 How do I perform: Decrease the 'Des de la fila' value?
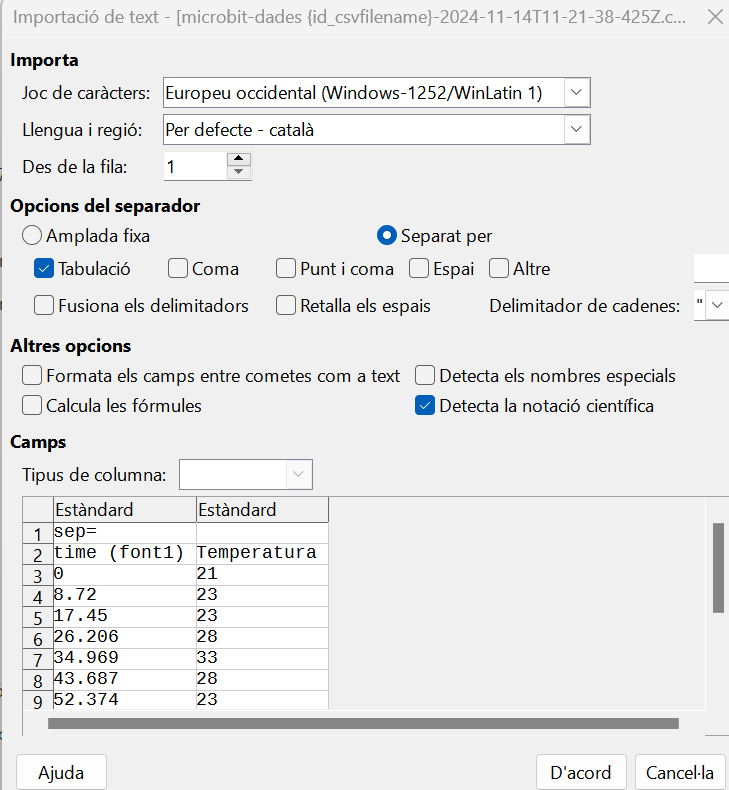[x=238, y=172]
